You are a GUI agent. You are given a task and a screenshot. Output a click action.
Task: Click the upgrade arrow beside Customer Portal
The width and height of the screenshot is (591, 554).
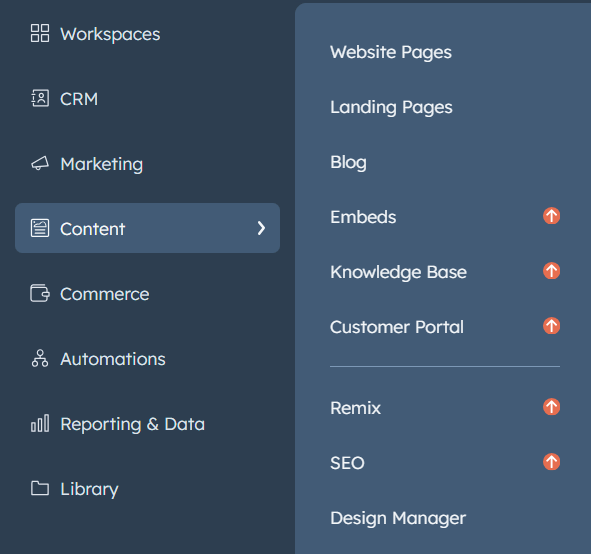(x=551, y=326)
